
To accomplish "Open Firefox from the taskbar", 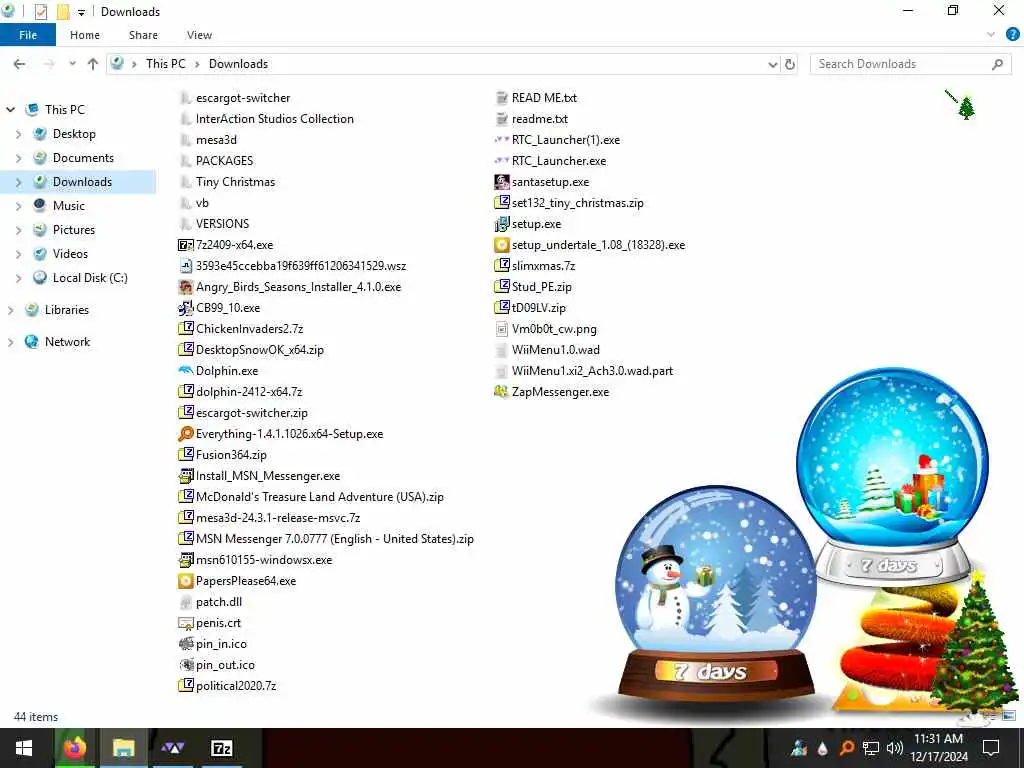I will point(74,748).
